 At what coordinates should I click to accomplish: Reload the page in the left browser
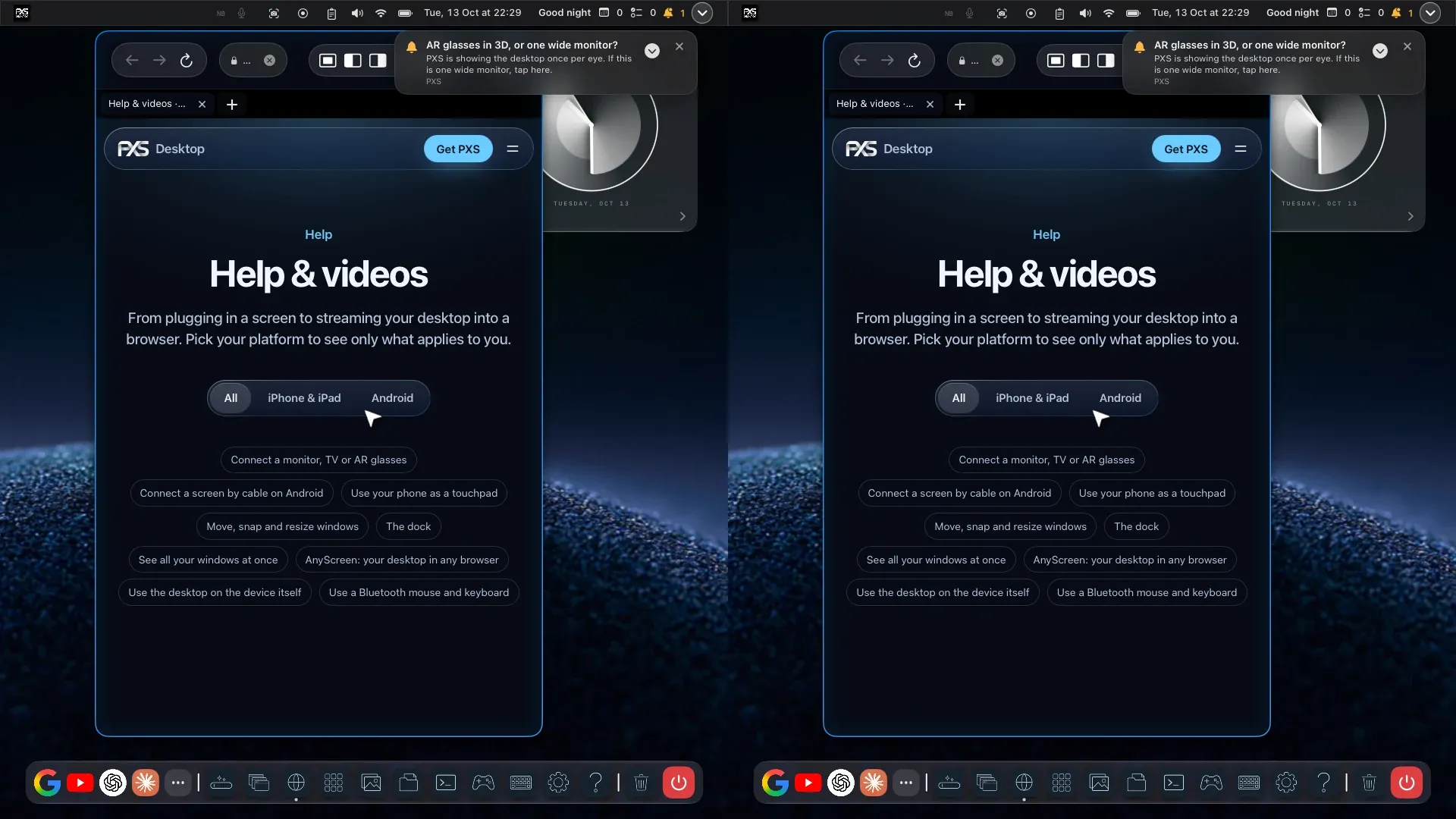pyautogui.click(x=187, y=61)
